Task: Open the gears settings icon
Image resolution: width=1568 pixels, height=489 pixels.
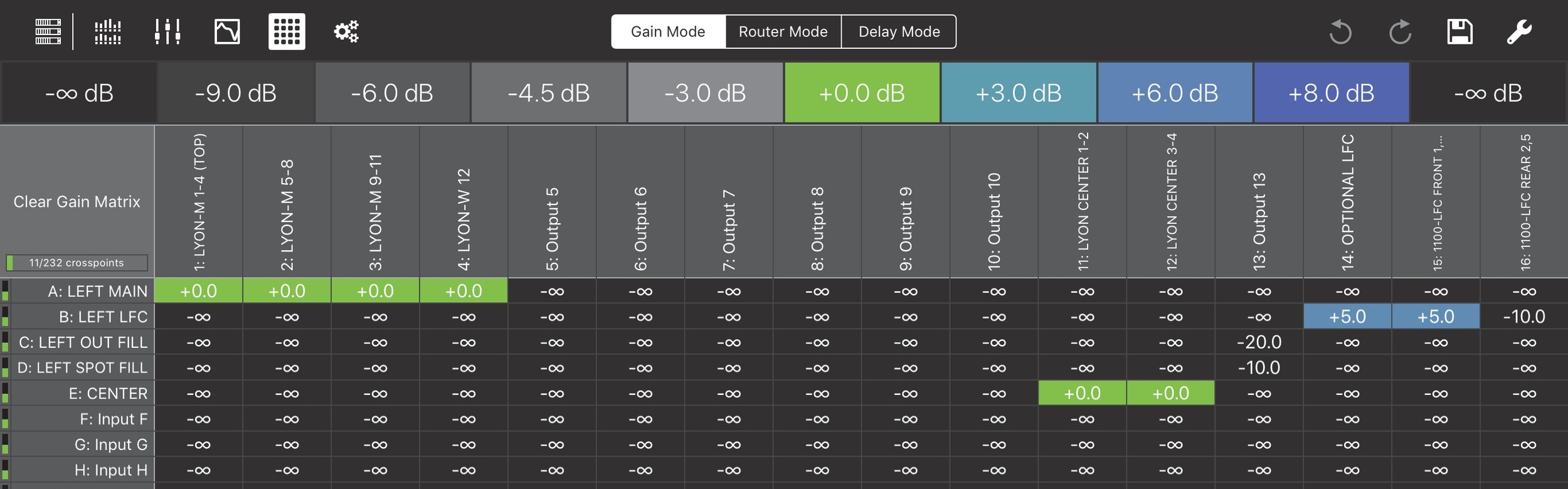Action: 346,31
